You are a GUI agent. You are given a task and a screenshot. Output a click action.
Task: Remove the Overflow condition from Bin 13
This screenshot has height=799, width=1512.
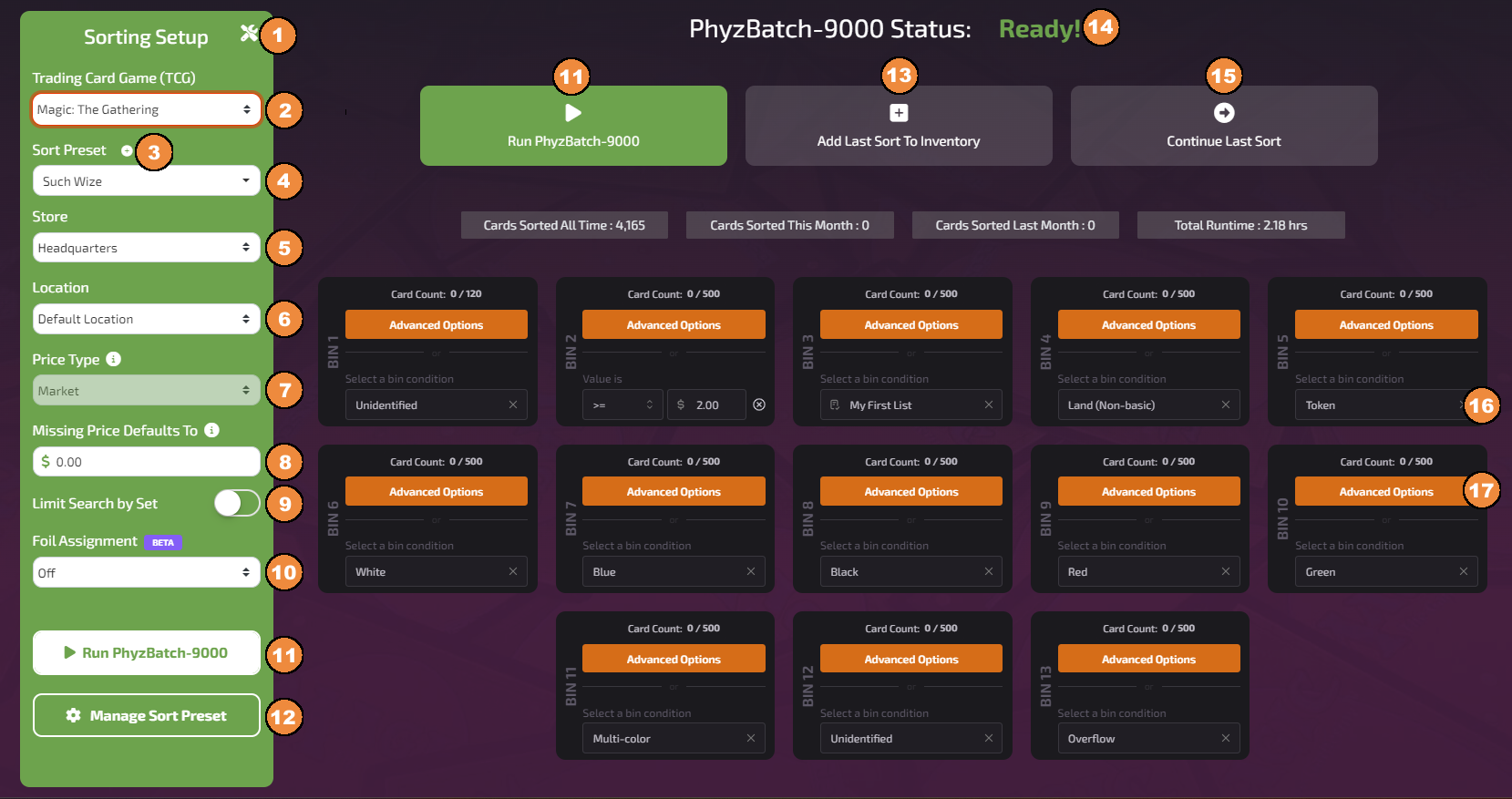tap(1226, 738)
